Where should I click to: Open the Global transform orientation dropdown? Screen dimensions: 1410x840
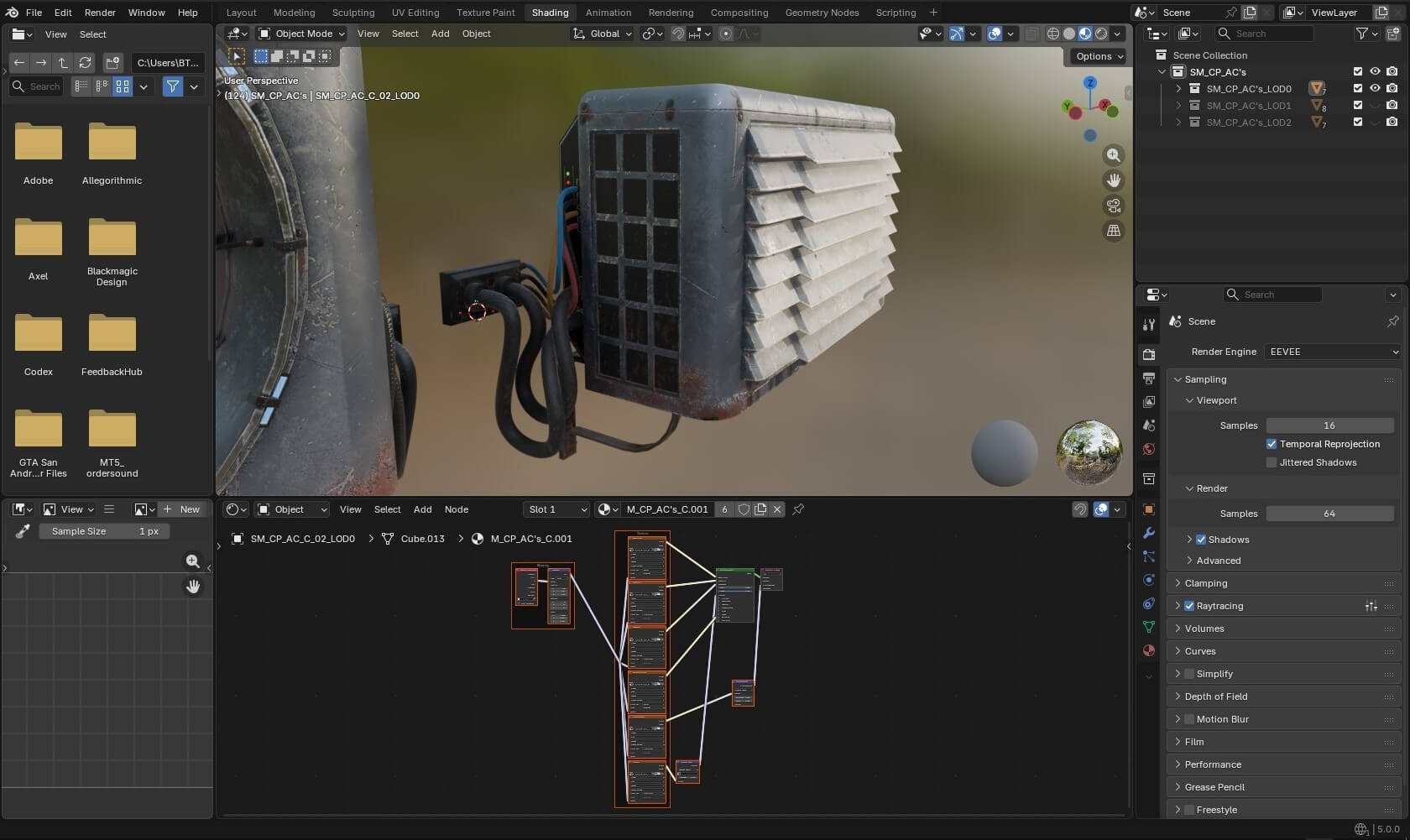[602, 34]
